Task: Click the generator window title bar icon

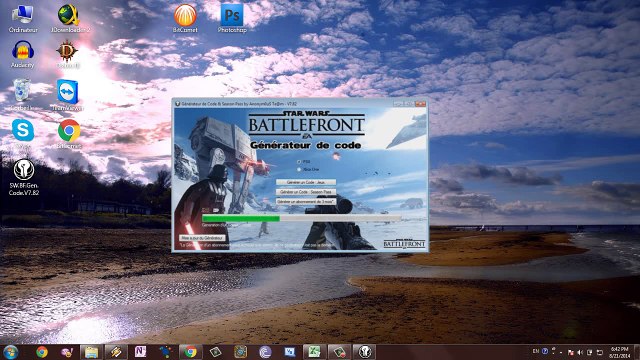Action: (x=177, y=104)
